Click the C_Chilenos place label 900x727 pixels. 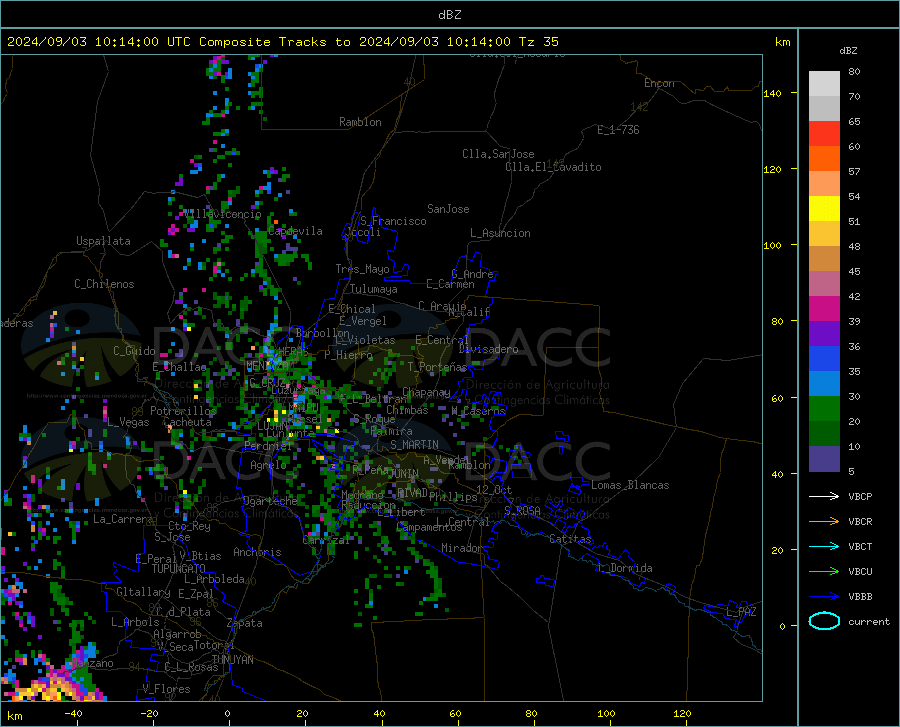(x=104, y=284)
